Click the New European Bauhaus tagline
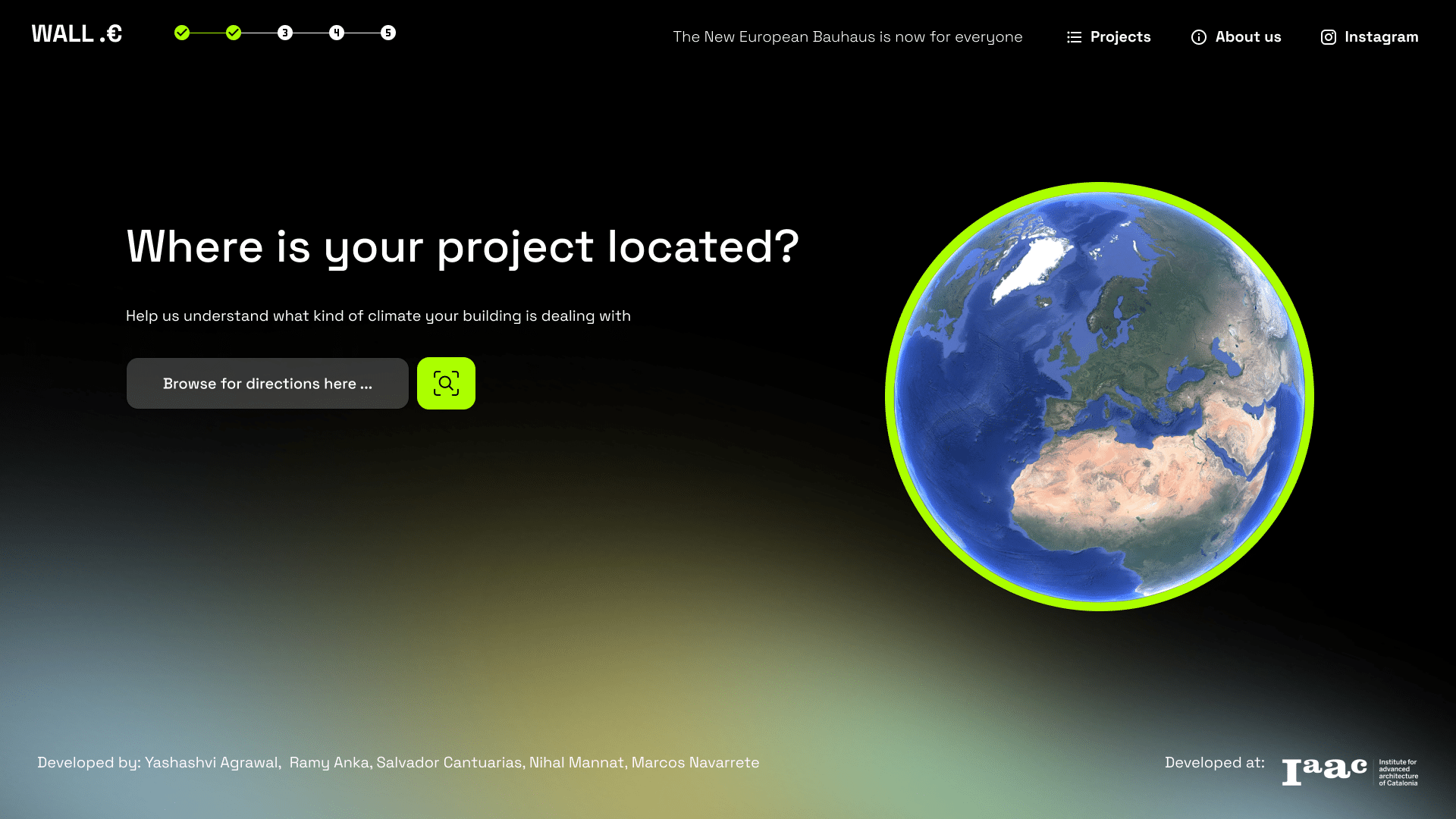The height and width of the screenshot is (819, 1456). pos(847,37)
